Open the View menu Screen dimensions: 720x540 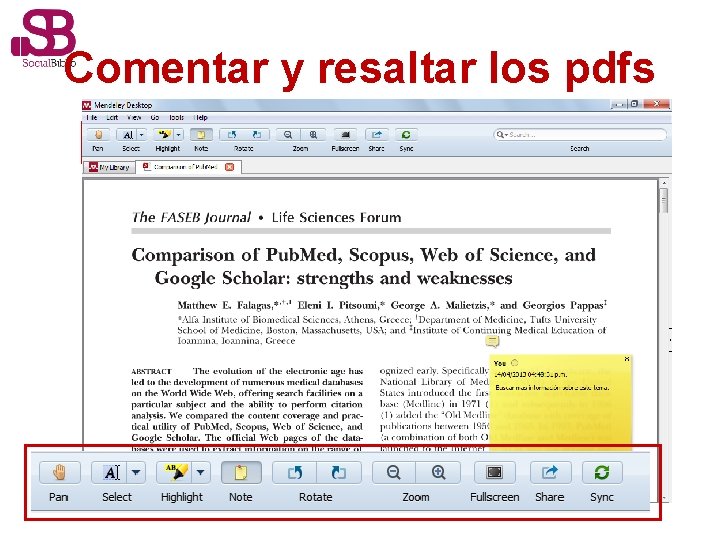(134, 118)
